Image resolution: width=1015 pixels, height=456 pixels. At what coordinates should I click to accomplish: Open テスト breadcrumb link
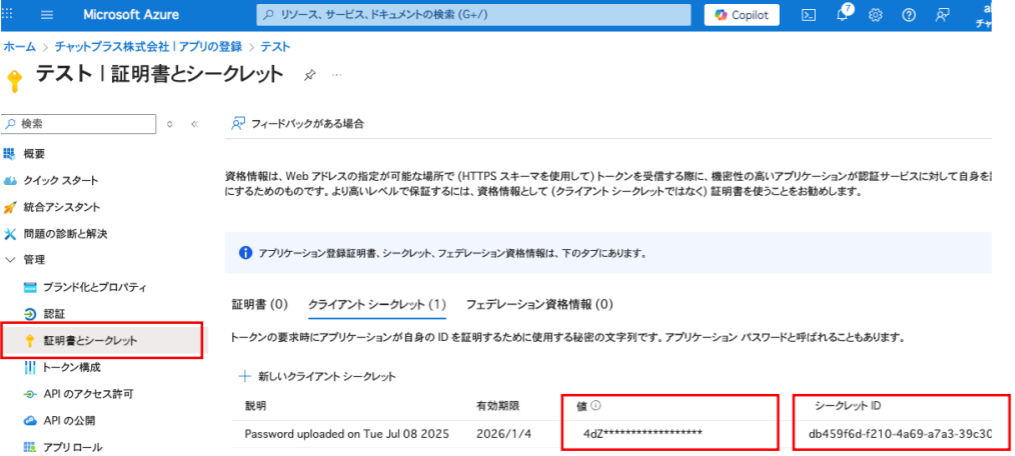pyautogui.click(x=275, y=47)
